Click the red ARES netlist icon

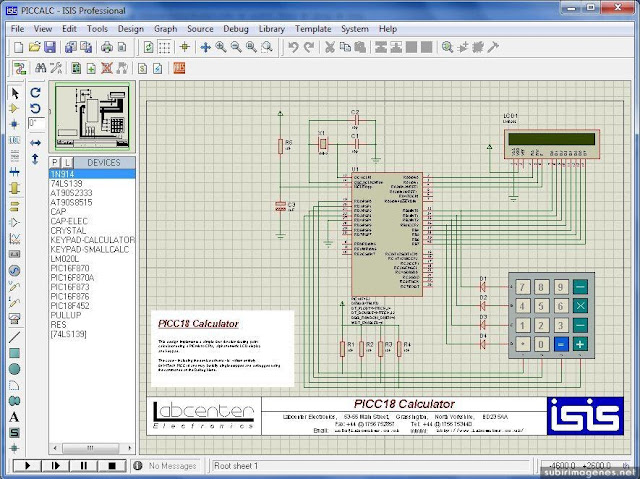point(179,68)
